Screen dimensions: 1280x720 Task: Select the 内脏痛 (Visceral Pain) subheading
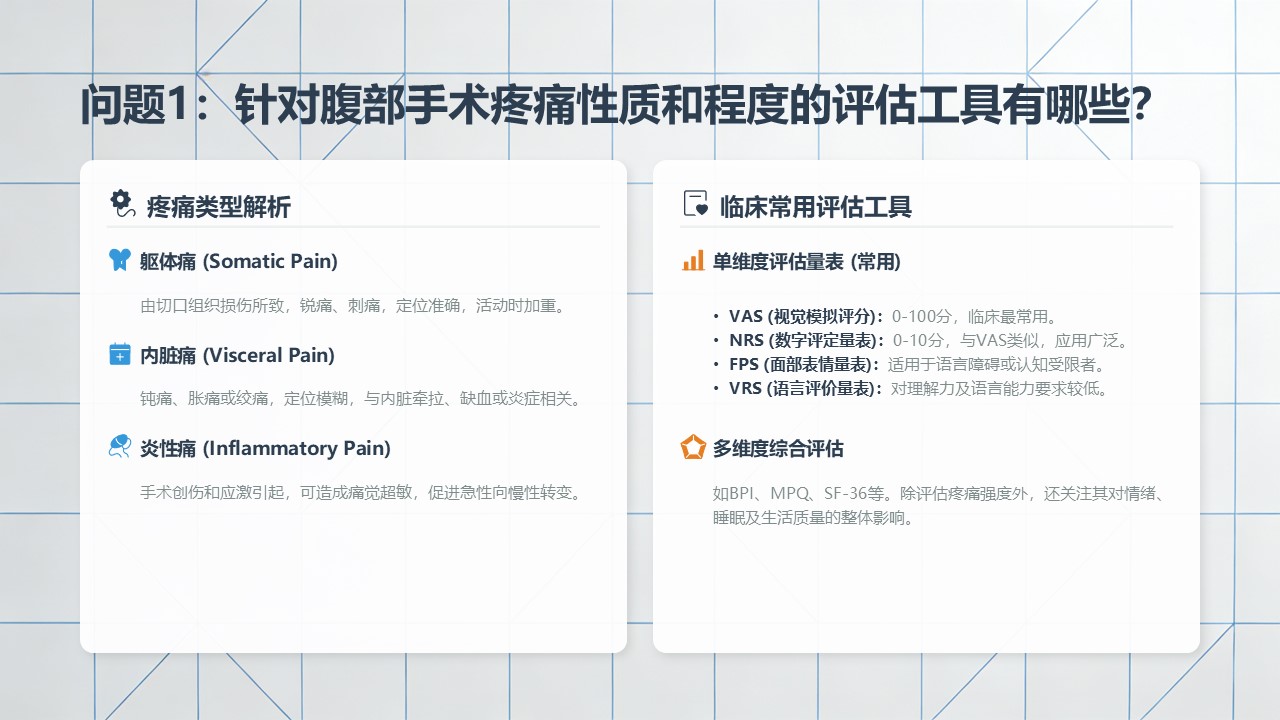click(237, 355)
